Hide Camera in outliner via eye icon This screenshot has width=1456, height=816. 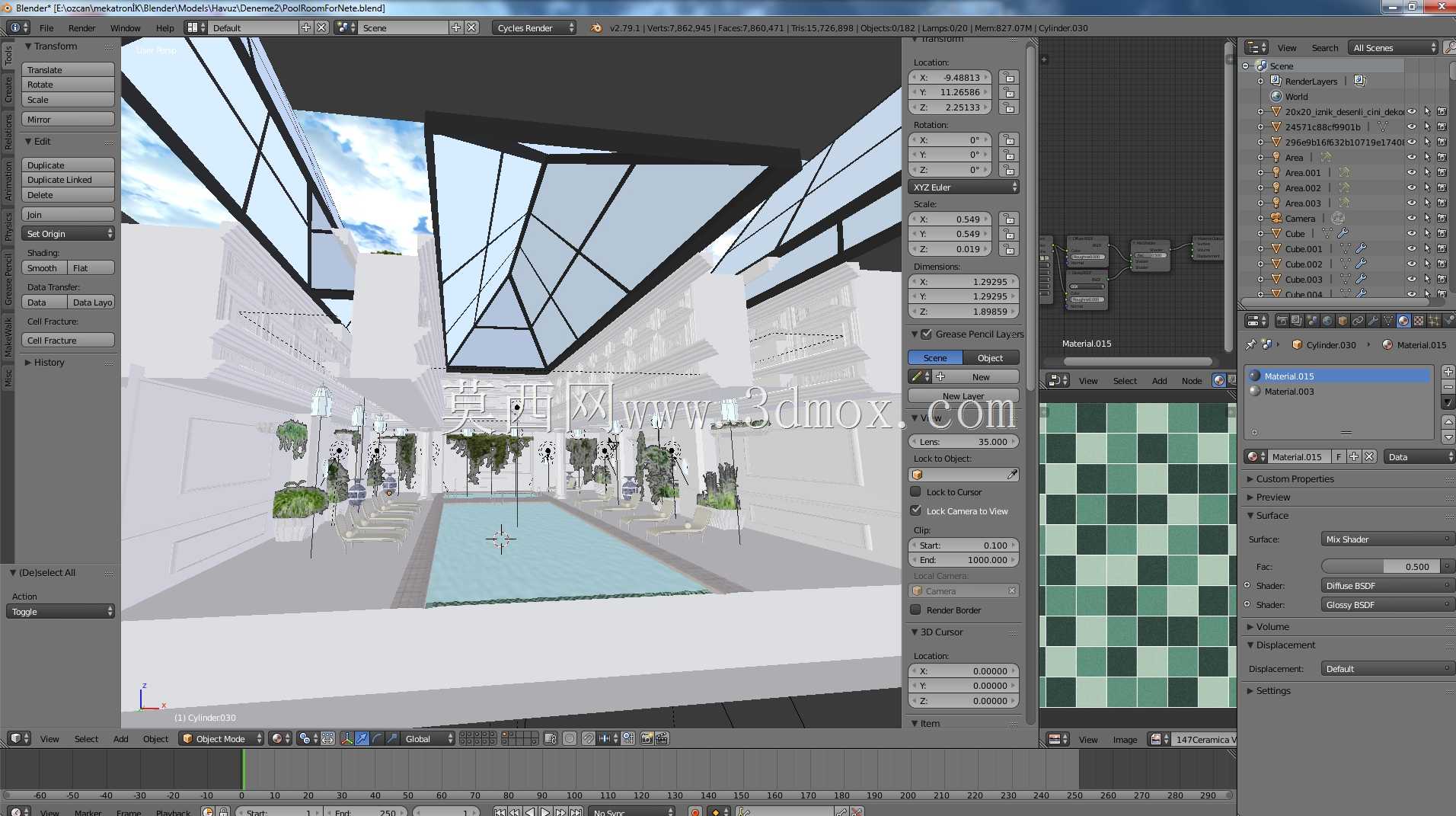pos(1412,218)
